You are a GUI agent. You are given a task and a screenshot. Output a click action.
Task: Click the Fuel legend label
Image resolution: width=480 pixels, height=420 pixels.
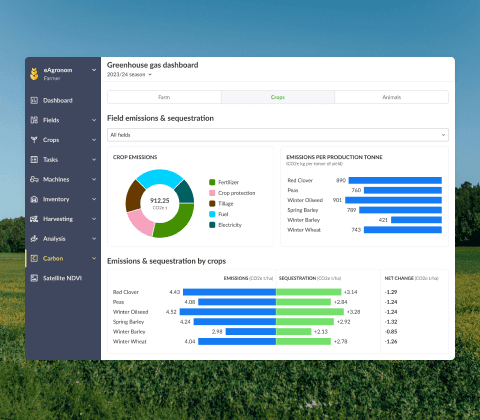[223, 214]
